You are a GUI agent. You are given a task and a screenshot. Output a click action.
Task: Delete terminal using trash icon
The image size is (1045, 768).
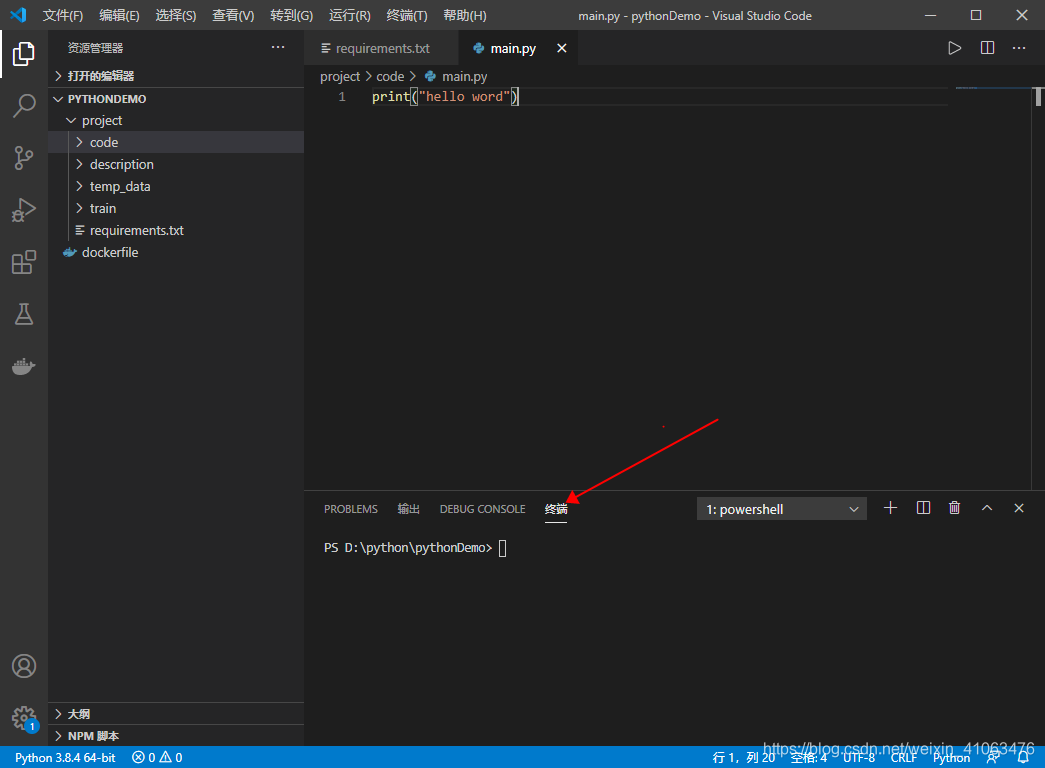click(x=954, y=508)
